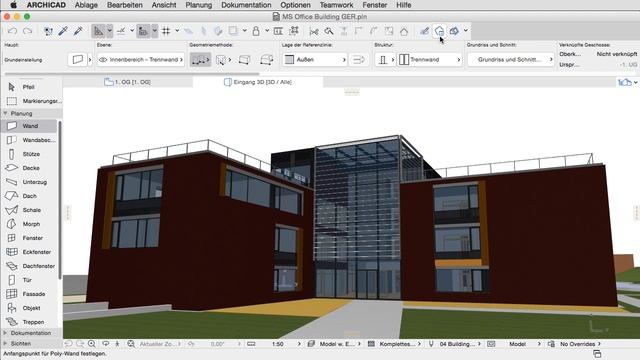
Task: Open the Grundriss und Schnitt dropdown
Action: pyautogui.click(x=511, y=60)
